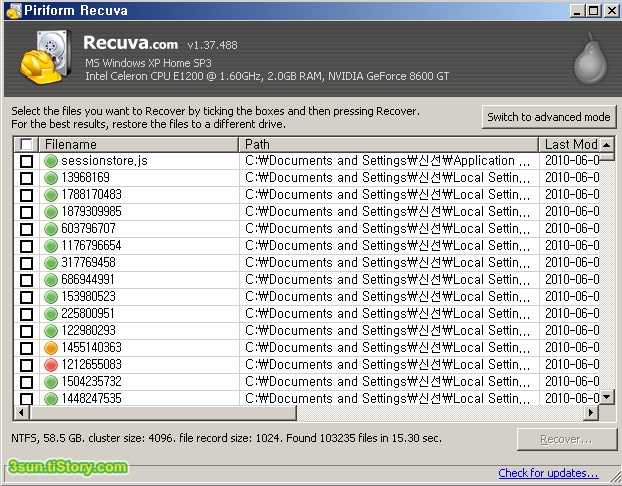
Task: Tick the checkbox for file 317769458
Action: [27, 263]
